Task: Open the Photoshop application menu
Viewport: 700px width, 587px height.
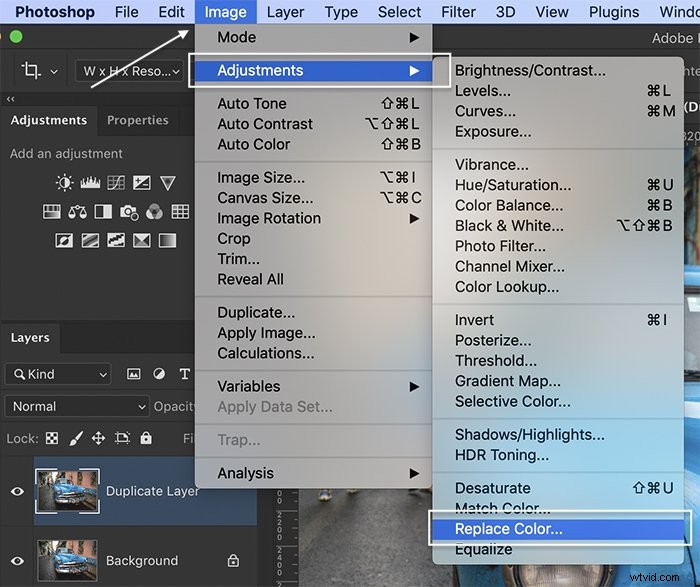Action: pyautogui.click(x=55, y=12)
